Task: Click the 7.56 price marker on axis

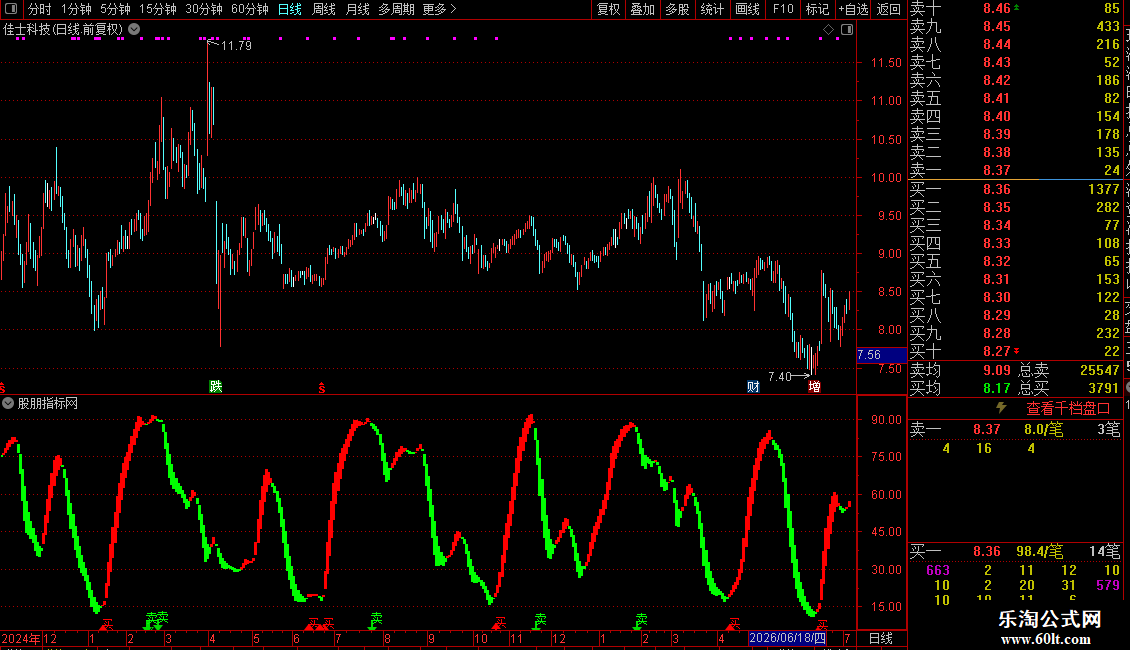Action: point(881,355)
